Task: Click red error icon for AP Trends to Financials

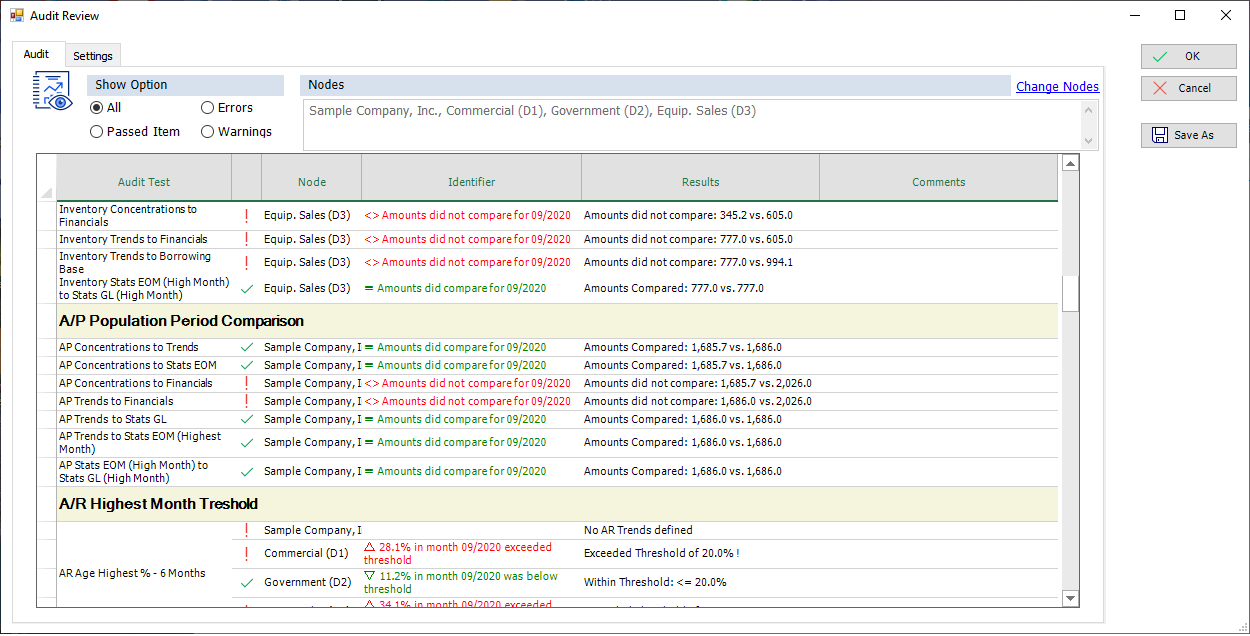Action: coord(246,401)
